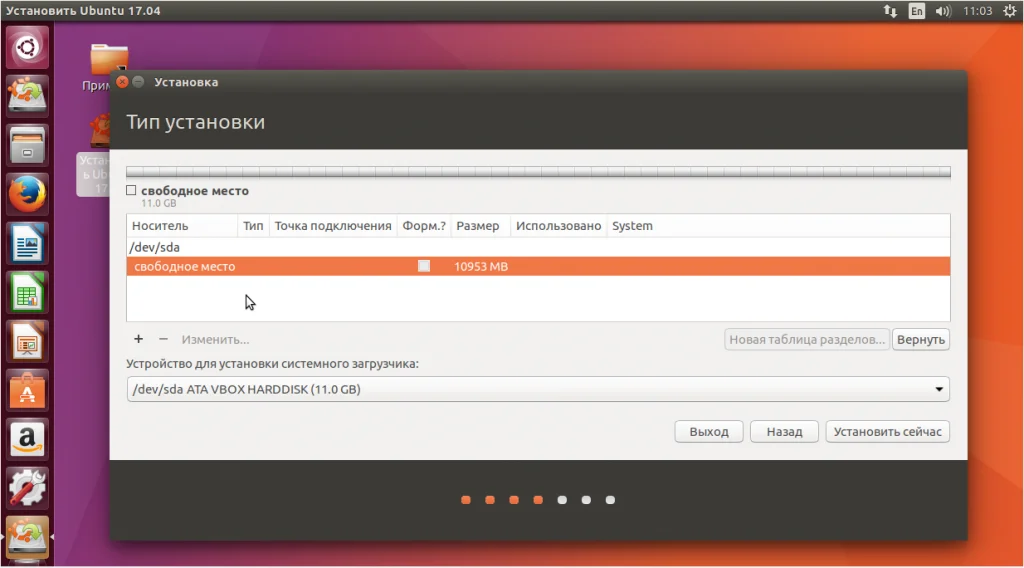
Task: Open Amazon launcher icon
Action: 27,439
